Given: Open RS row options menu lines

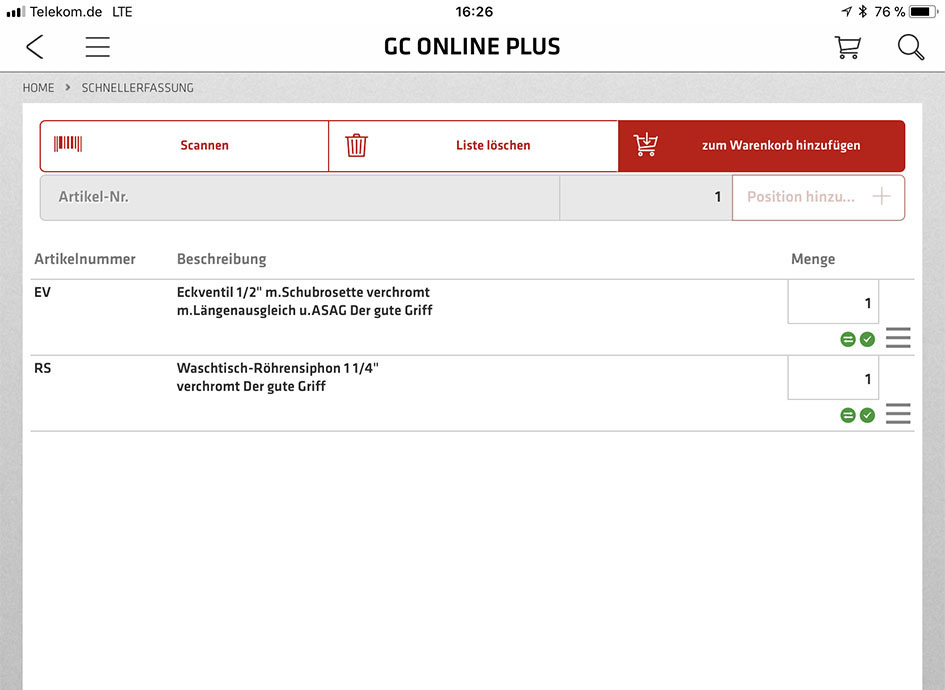Looking at the screenshot, I should pos(898,413).
